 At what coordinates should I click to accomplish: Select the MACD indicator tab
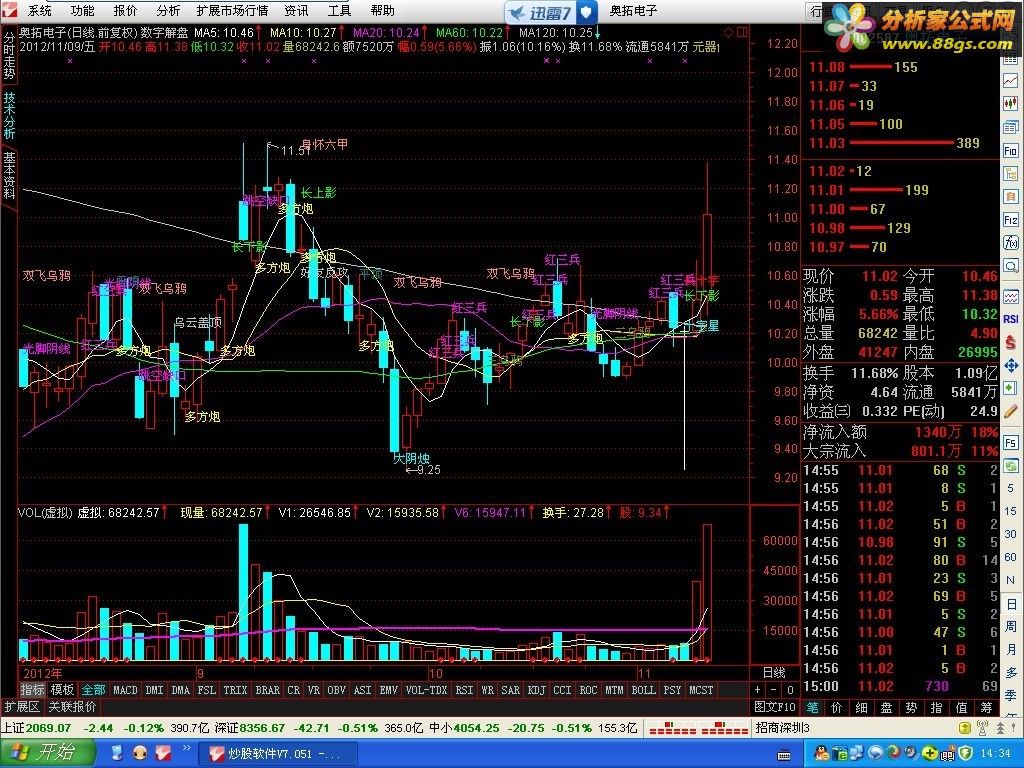(x=125, y=690)
